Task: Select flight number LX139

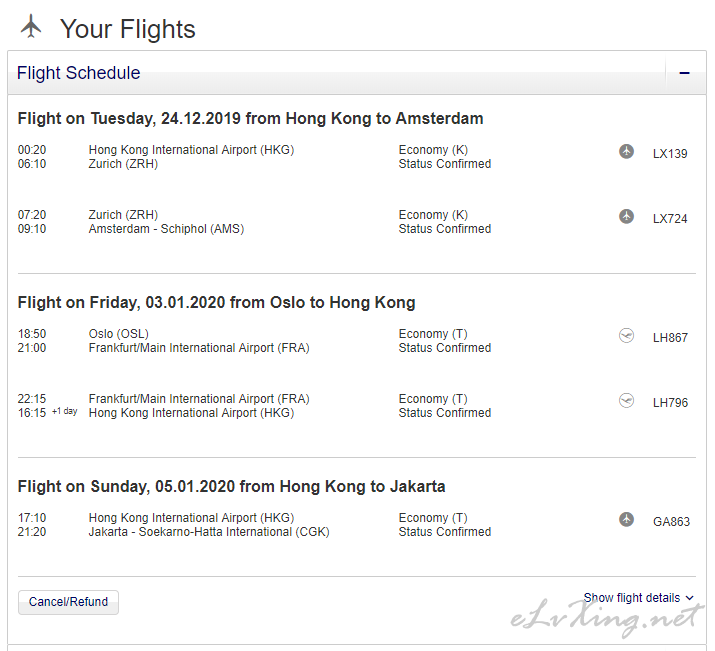Action: (670, 154)
